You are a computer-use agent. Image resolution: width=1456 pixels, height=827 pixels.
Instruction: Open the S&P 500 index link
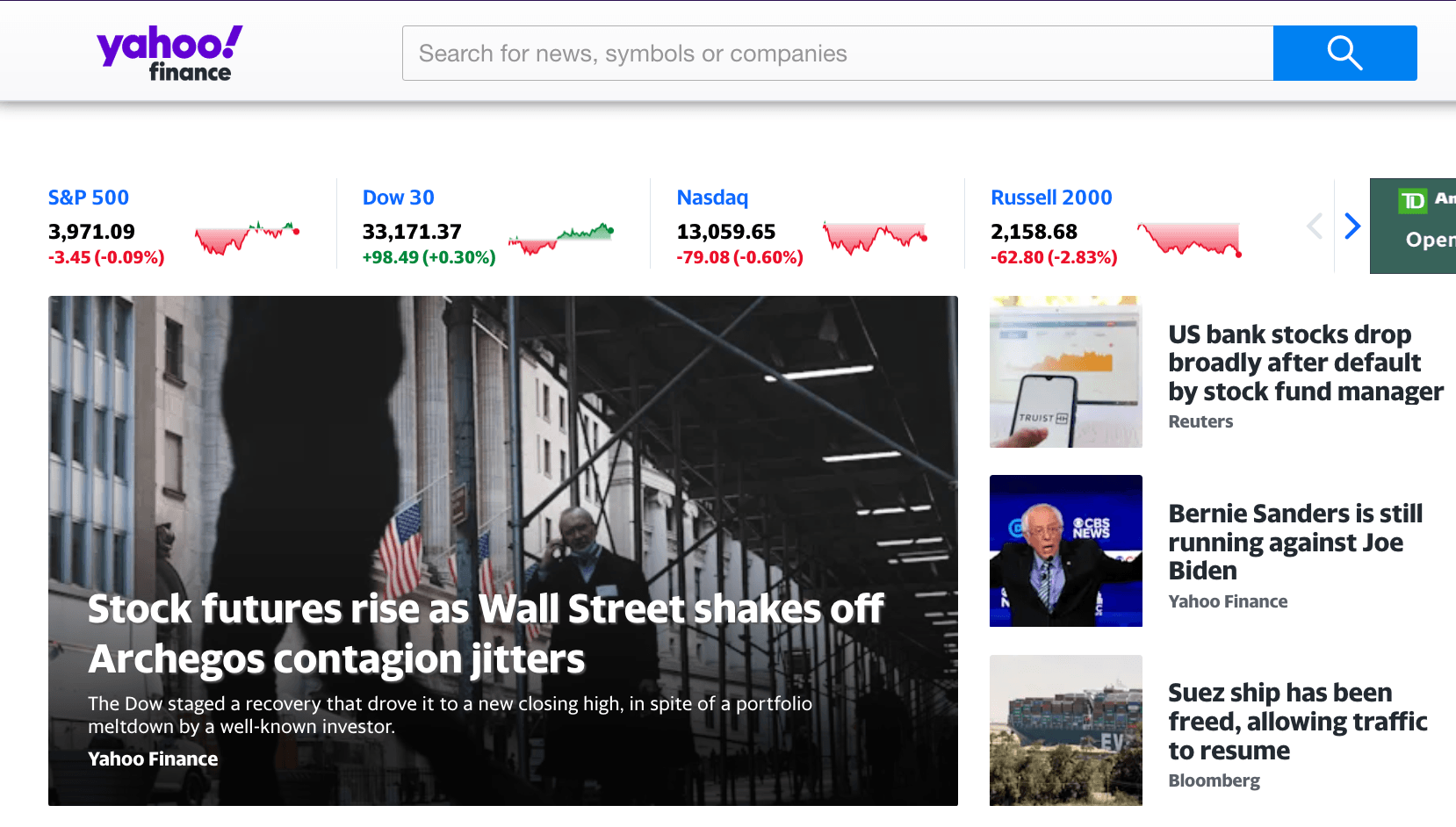click(x=89, y=198)
